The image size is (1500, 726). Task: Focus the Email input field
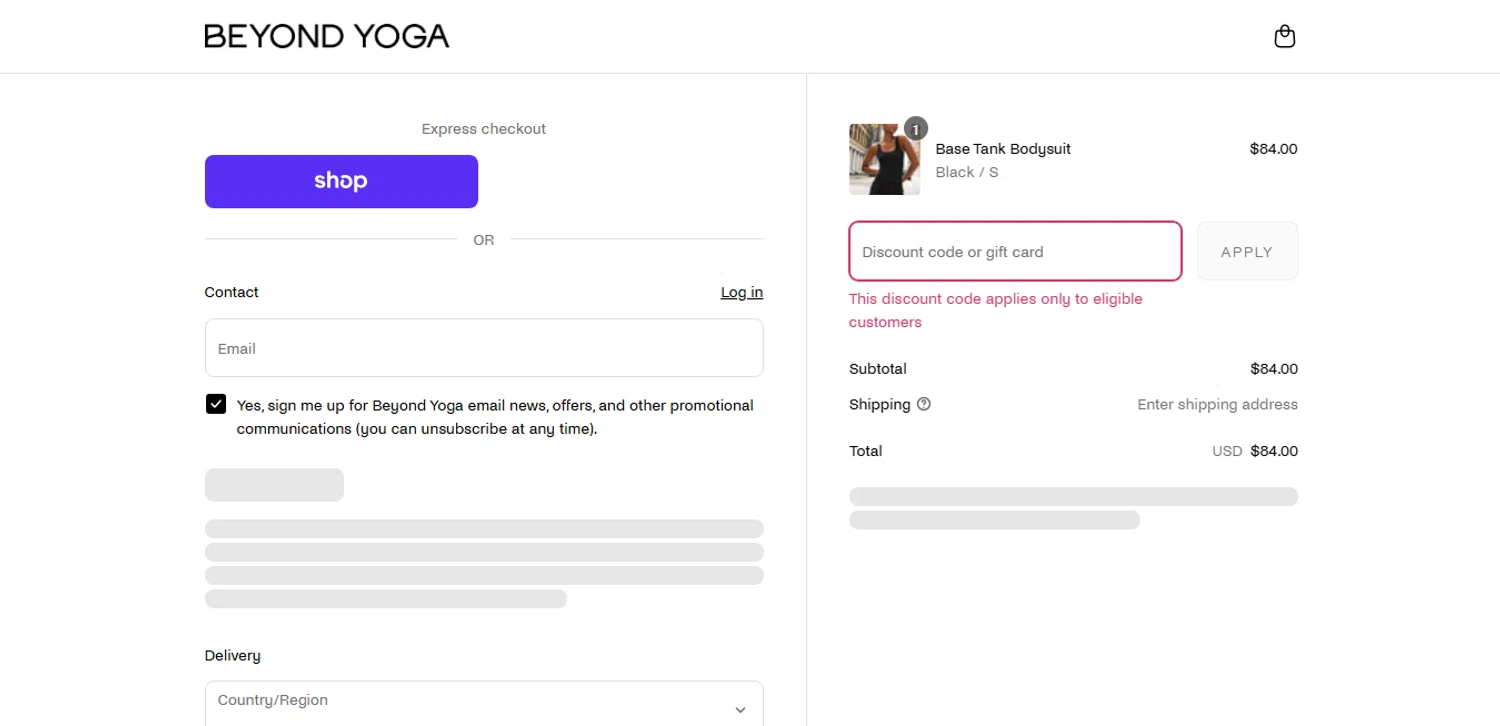pyautogui.click(x=484, y=348)
